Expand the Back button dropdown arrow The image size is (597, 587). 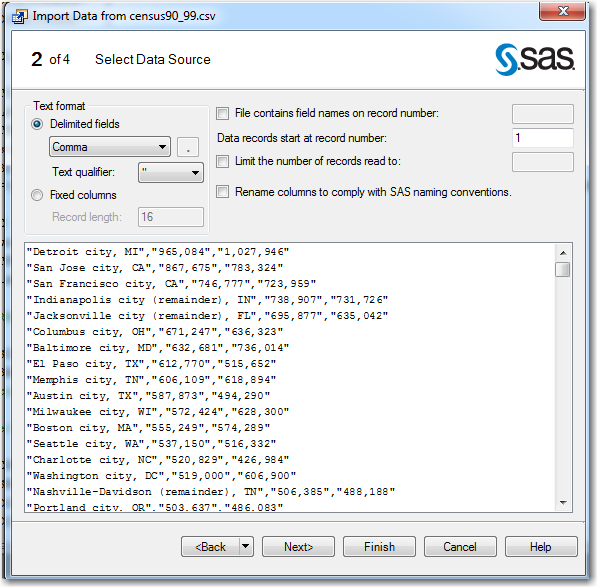coord(246,547)
